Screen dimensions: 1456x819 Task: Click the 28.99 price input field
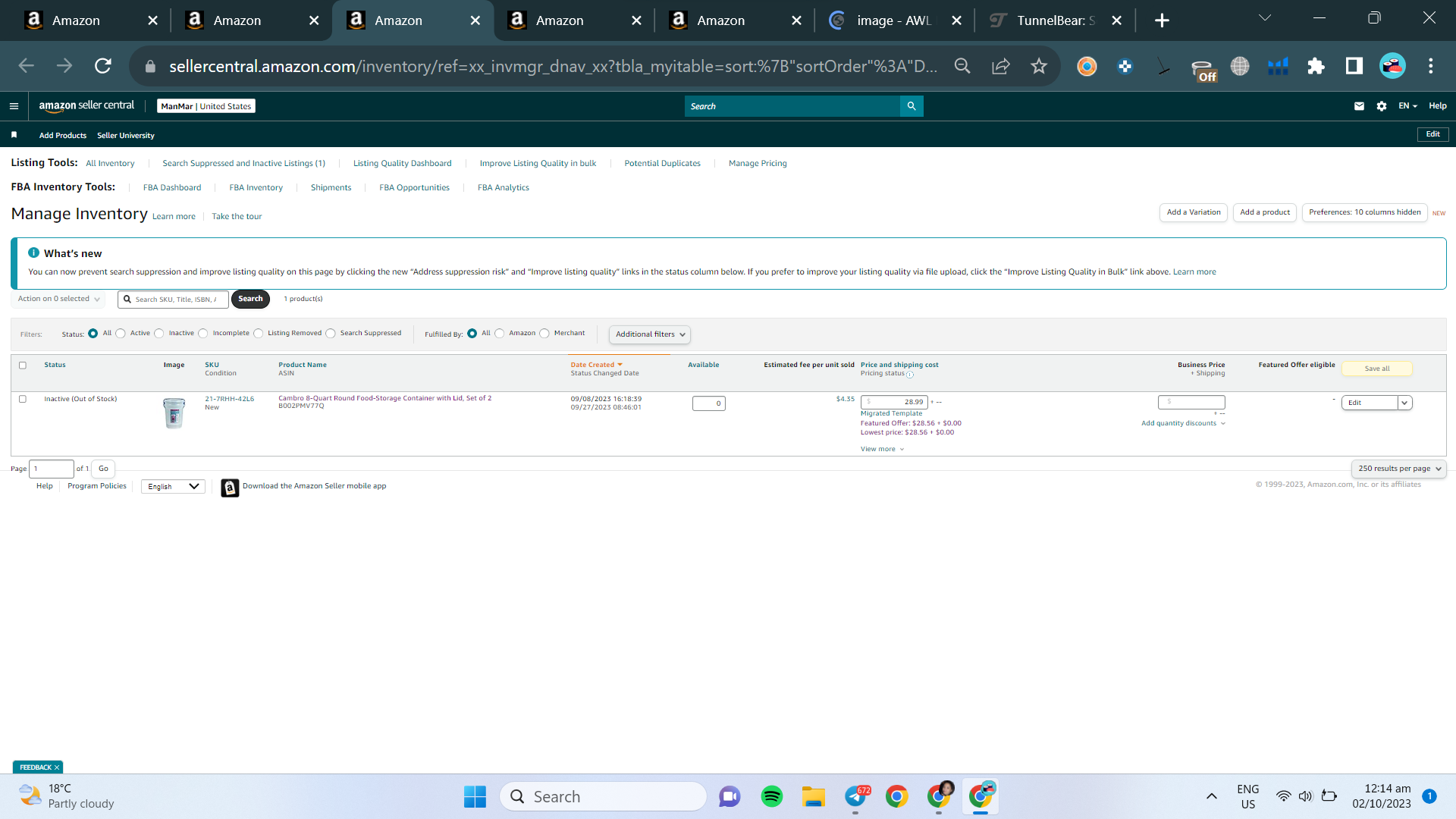click(895, 402)
